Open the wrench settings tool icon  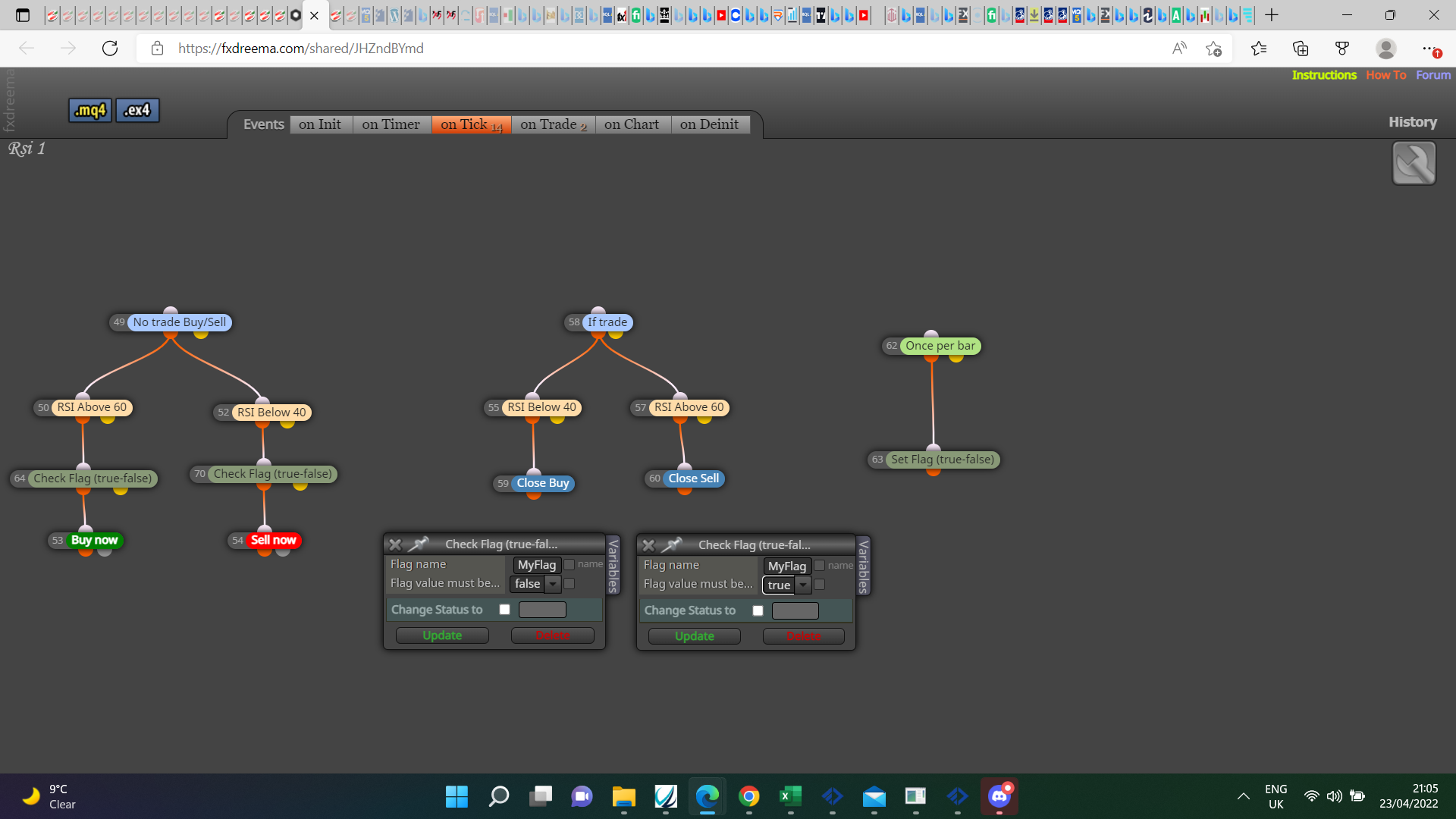1414,163
